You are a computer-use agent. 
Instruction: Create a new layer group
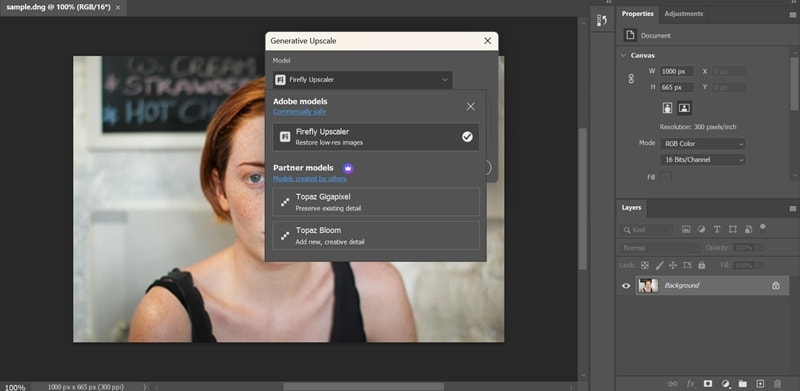tap(742, 384)
